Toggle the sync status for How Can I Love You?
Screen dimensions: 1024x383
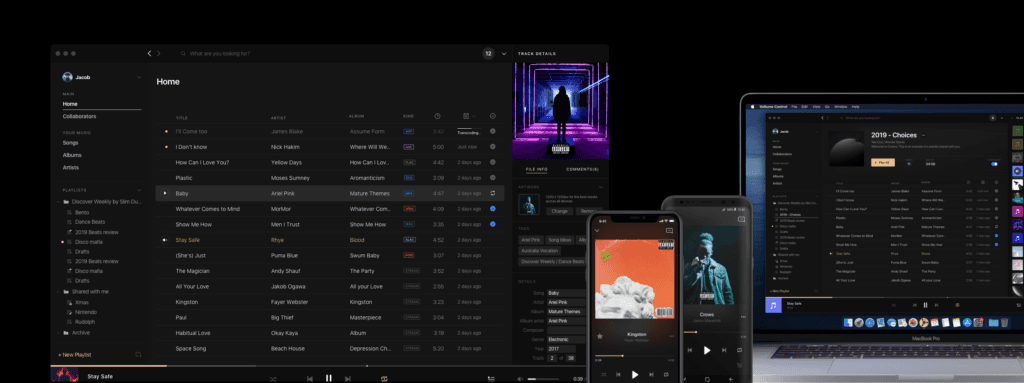pos(492,162)
